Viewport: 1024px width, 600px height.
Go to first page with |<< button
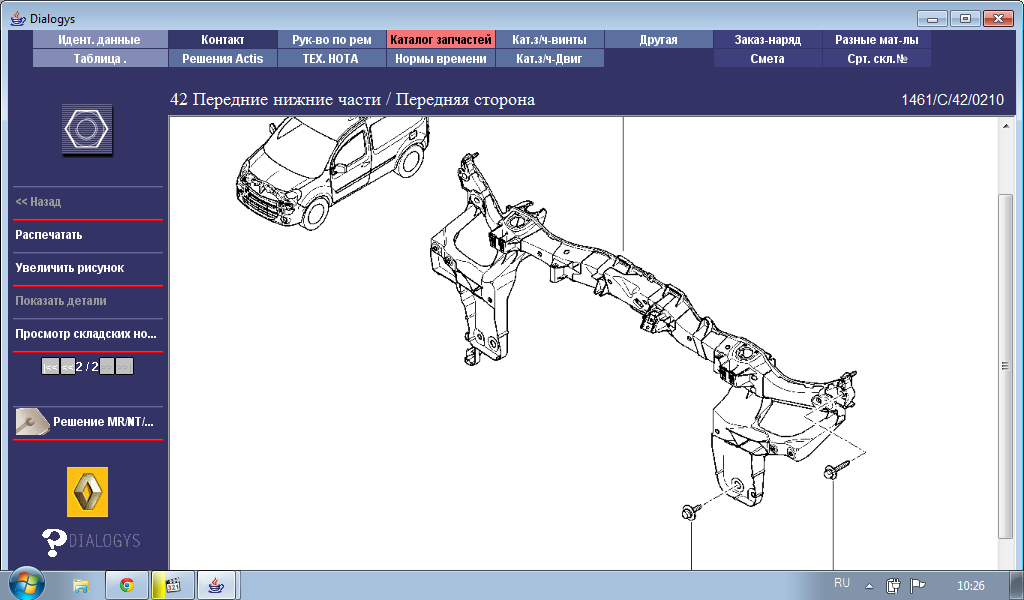(x=50, y=366)
